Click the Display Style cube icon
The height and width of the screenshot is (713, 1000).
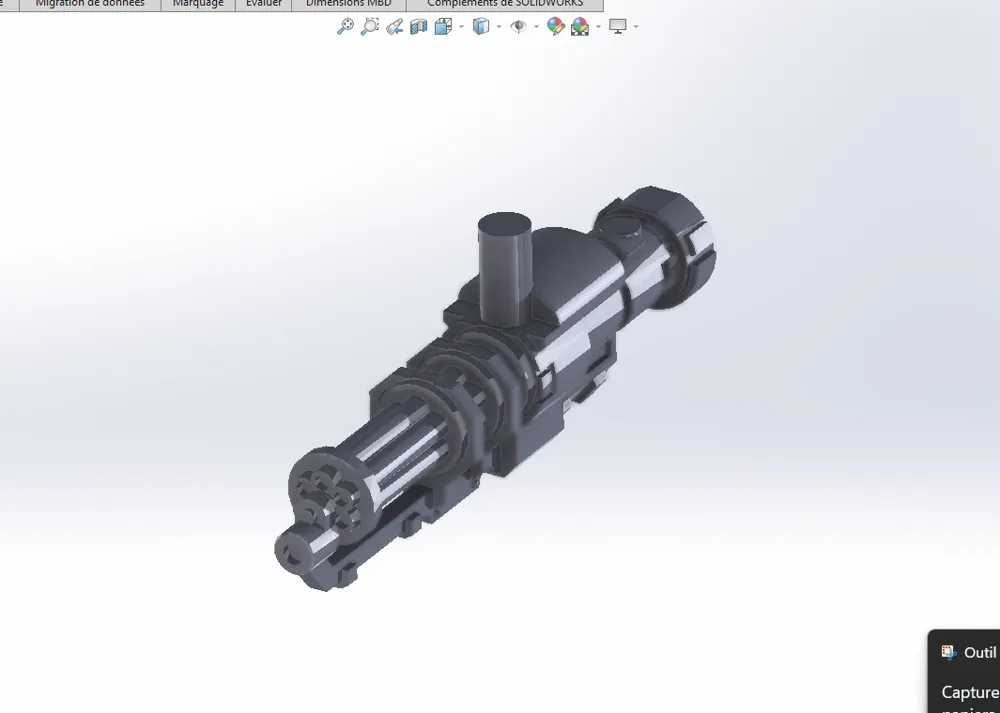click(x=481, y=27)
